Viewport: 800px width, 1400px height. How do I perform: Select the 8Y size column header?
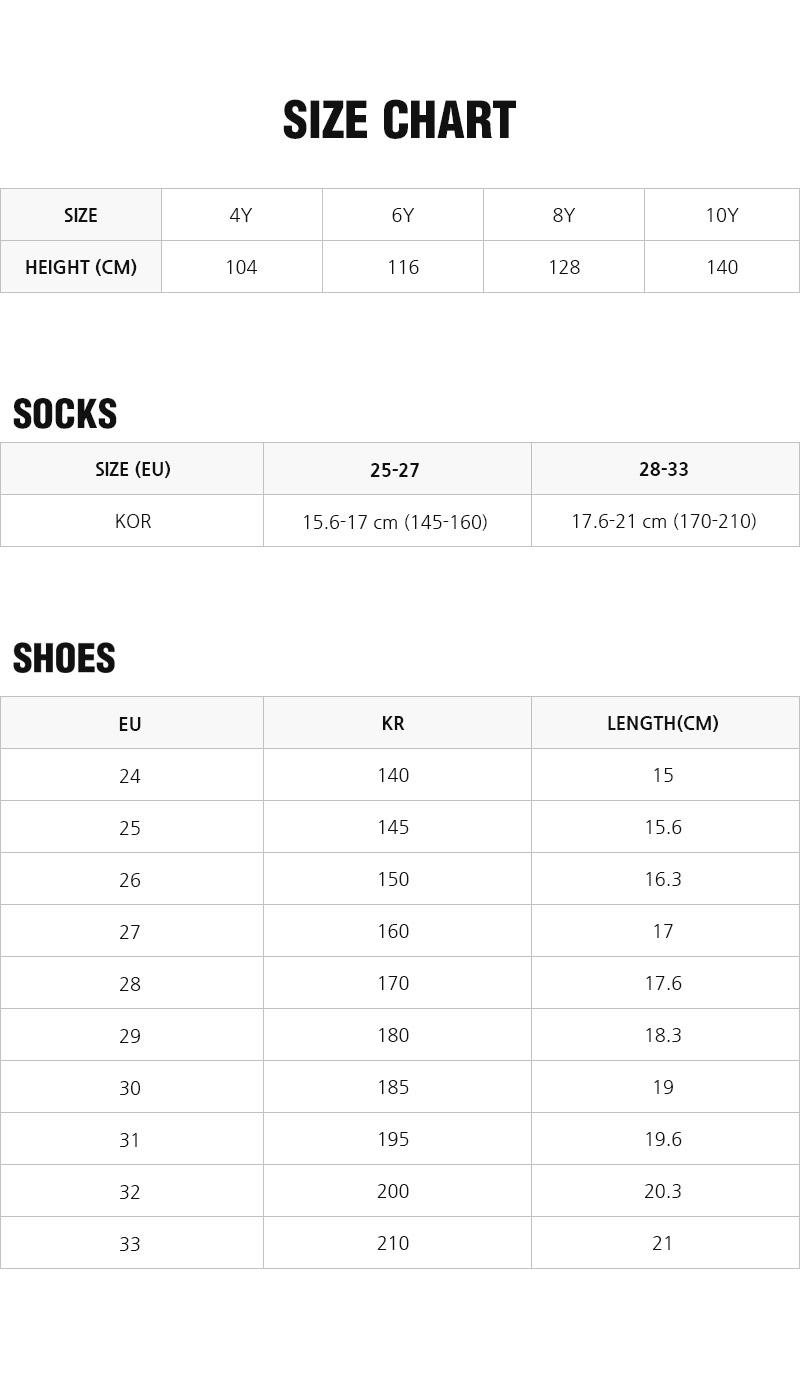click(564, 215)
